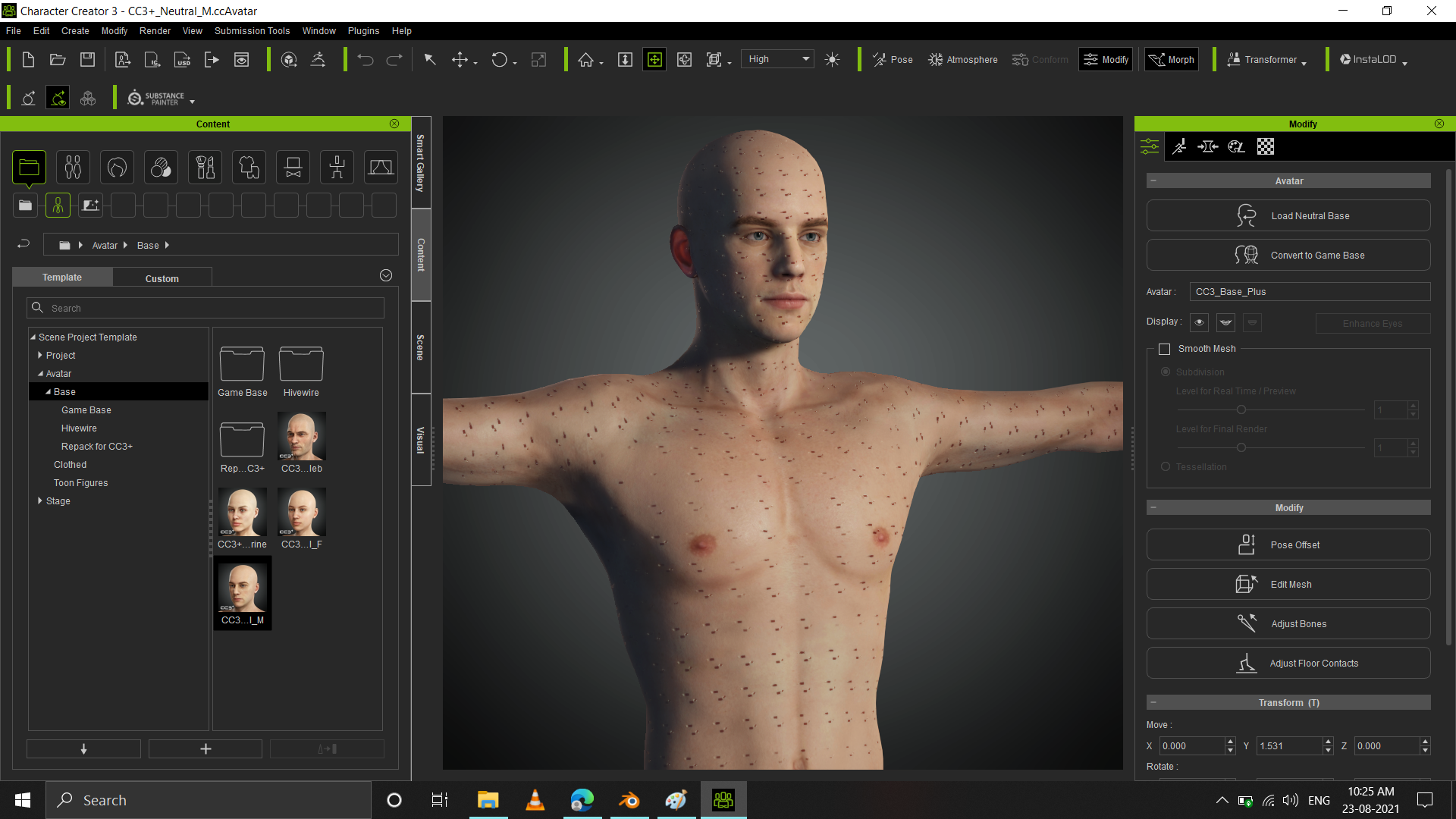
Task: Save project with the floppy disk icon
Action: click(88, 60)
